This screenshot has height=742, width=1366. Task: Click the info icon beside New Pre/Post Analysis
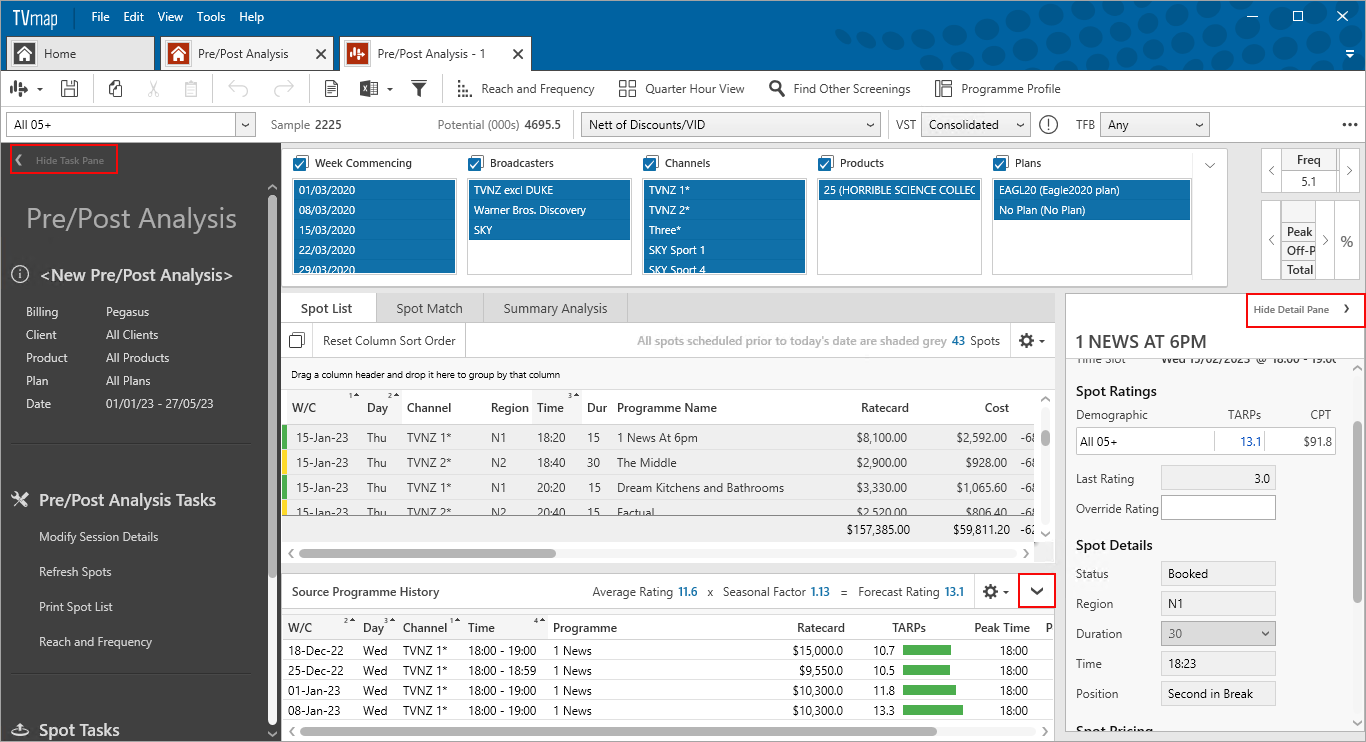(19, 274)
